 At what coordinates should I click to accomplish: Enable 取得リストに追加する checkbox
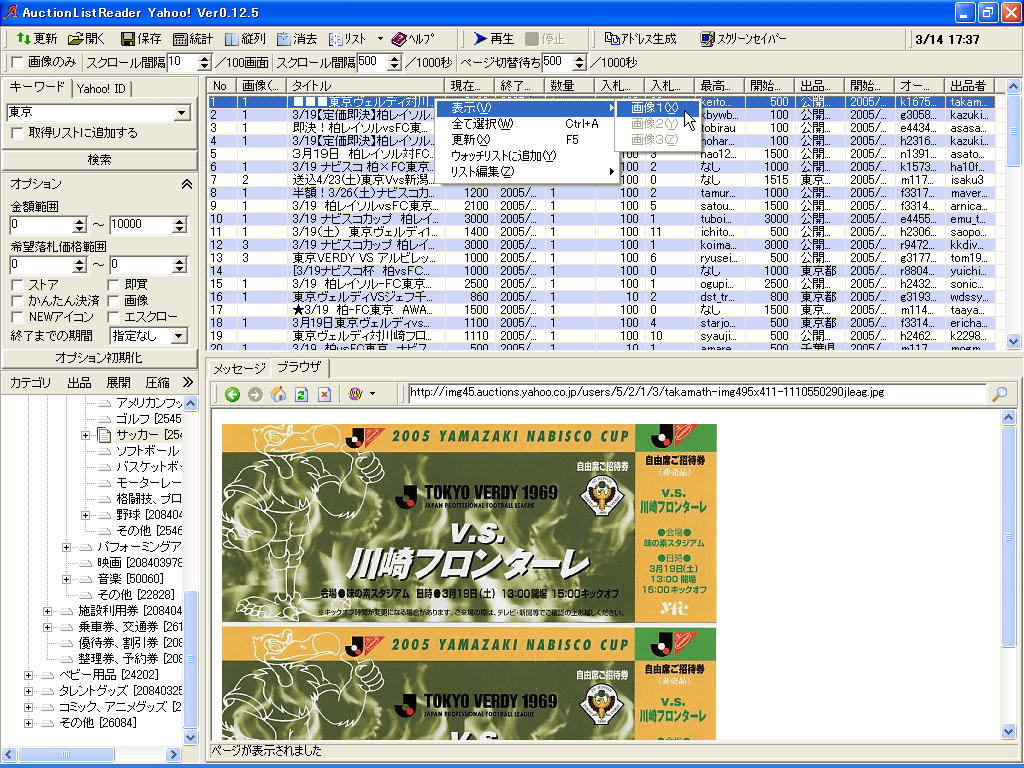click(18, 133)
